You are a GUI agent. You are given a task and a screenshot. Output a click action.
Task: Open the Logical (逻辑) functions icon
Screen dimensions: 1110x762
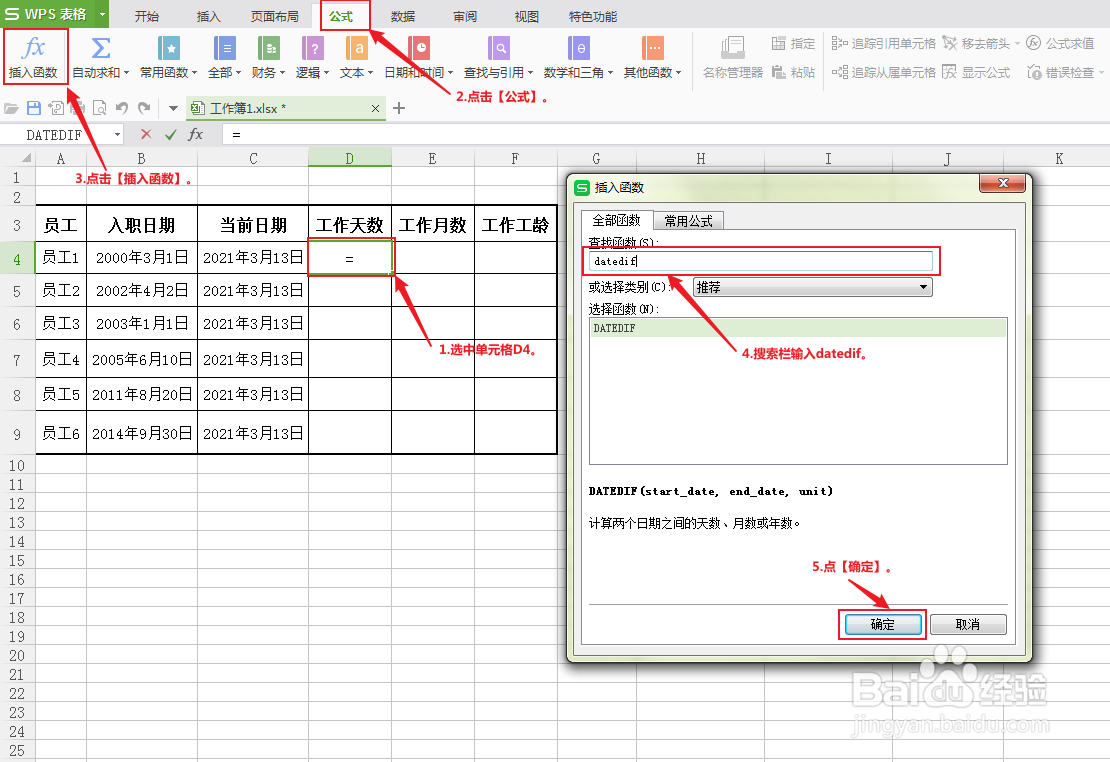[x=312, y=48]
